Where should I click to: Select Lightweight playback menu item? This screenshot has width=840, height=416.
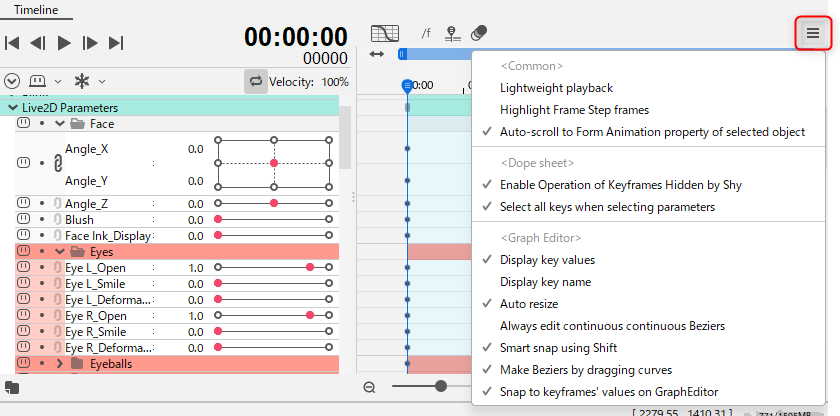coord(556,88)
